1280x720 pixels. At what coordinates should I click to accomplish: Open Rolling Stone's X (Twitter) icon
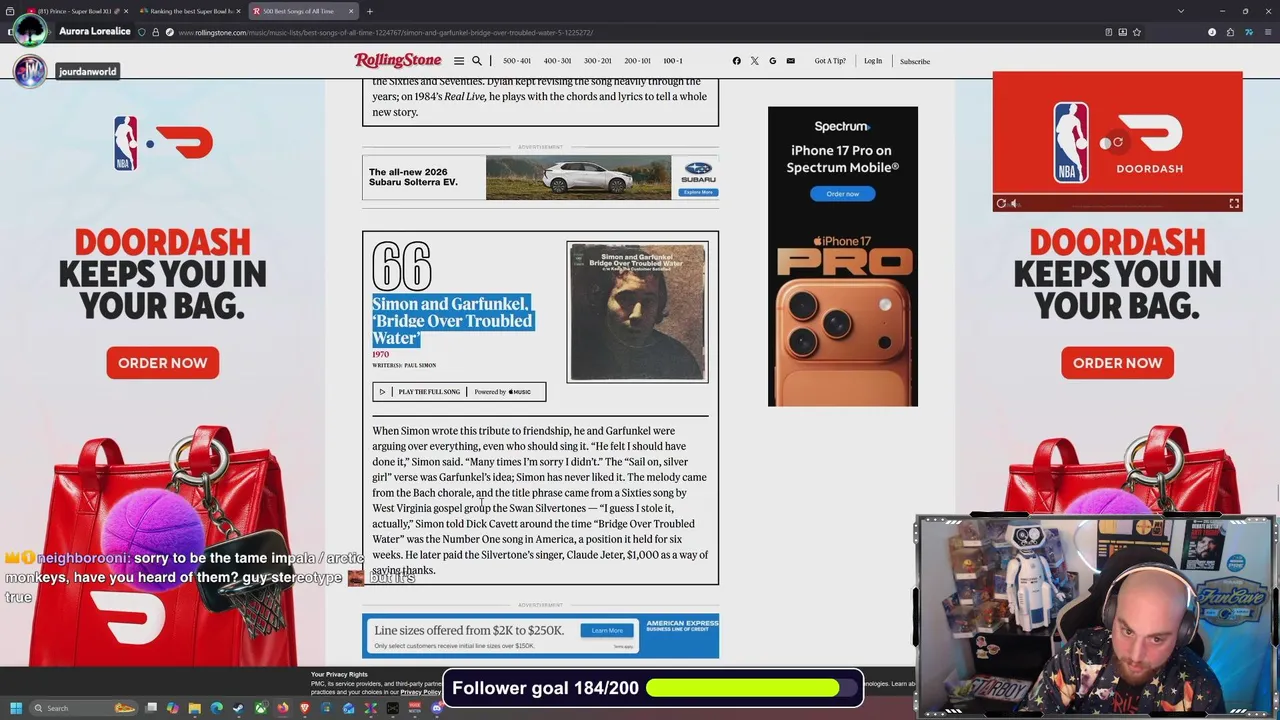point(754,61)
